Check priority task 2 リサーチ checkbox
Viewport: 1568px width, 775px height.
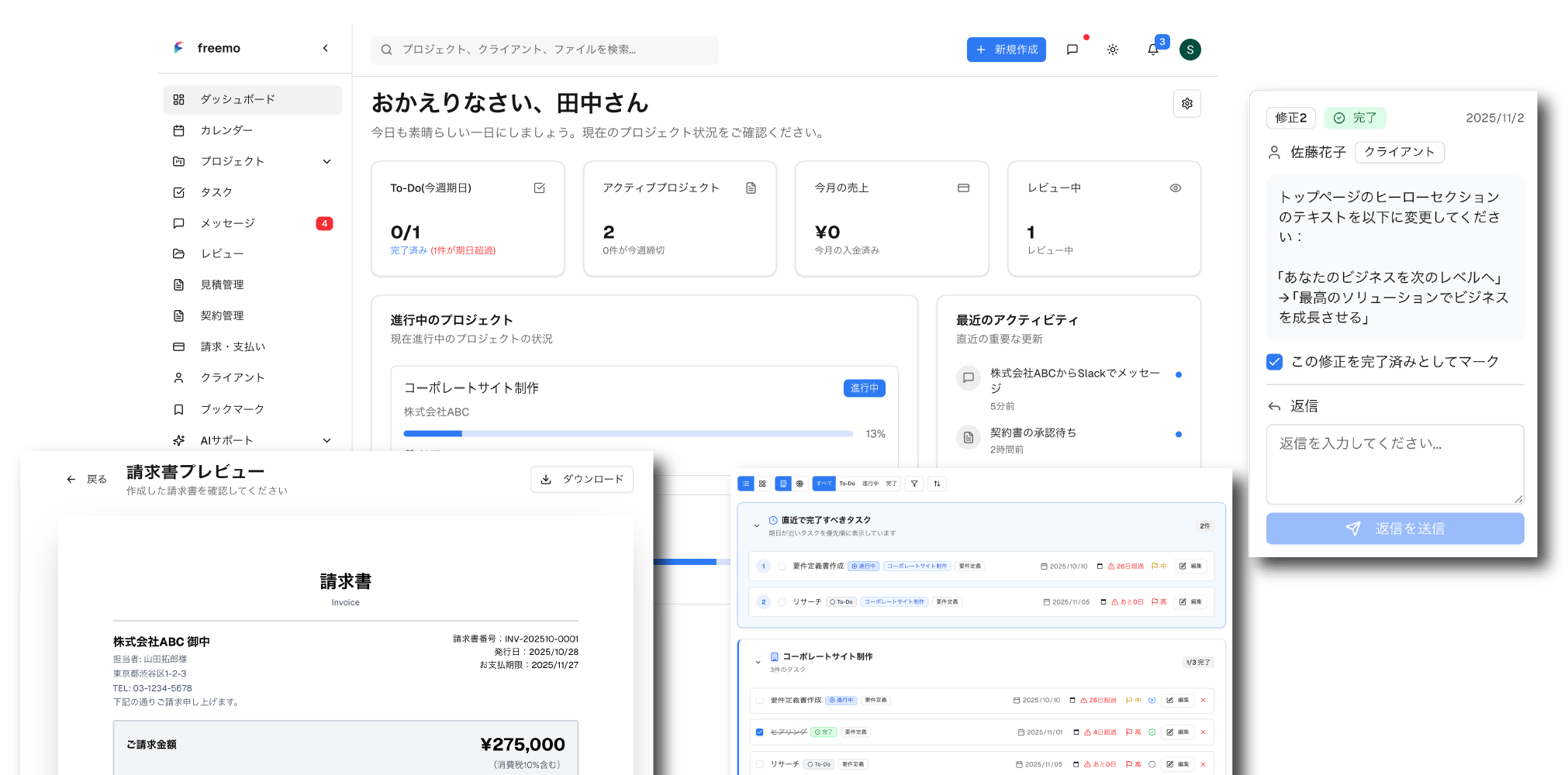coord(782,602)
